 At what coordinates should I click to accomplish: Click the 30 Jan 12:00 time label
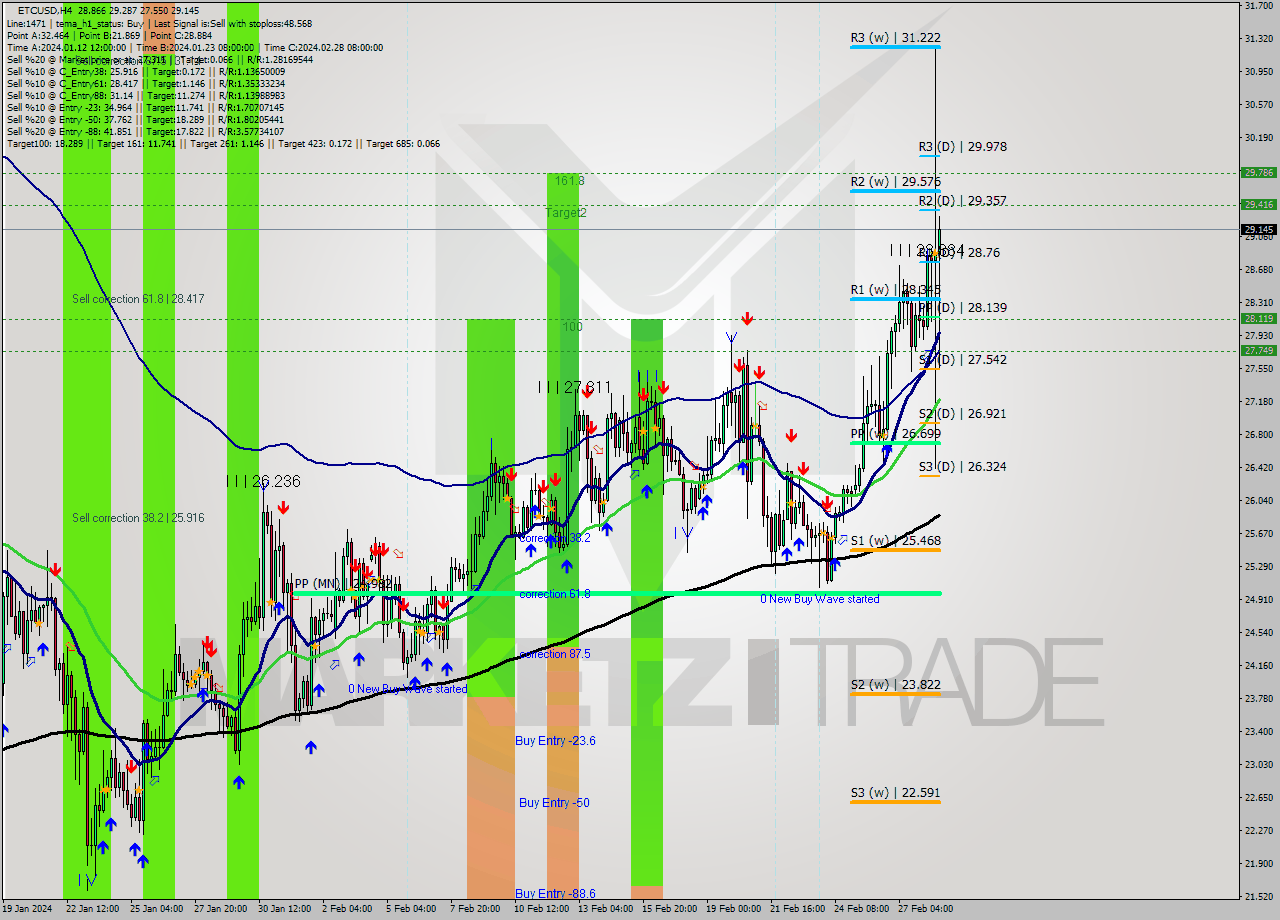tap(285, 909)
